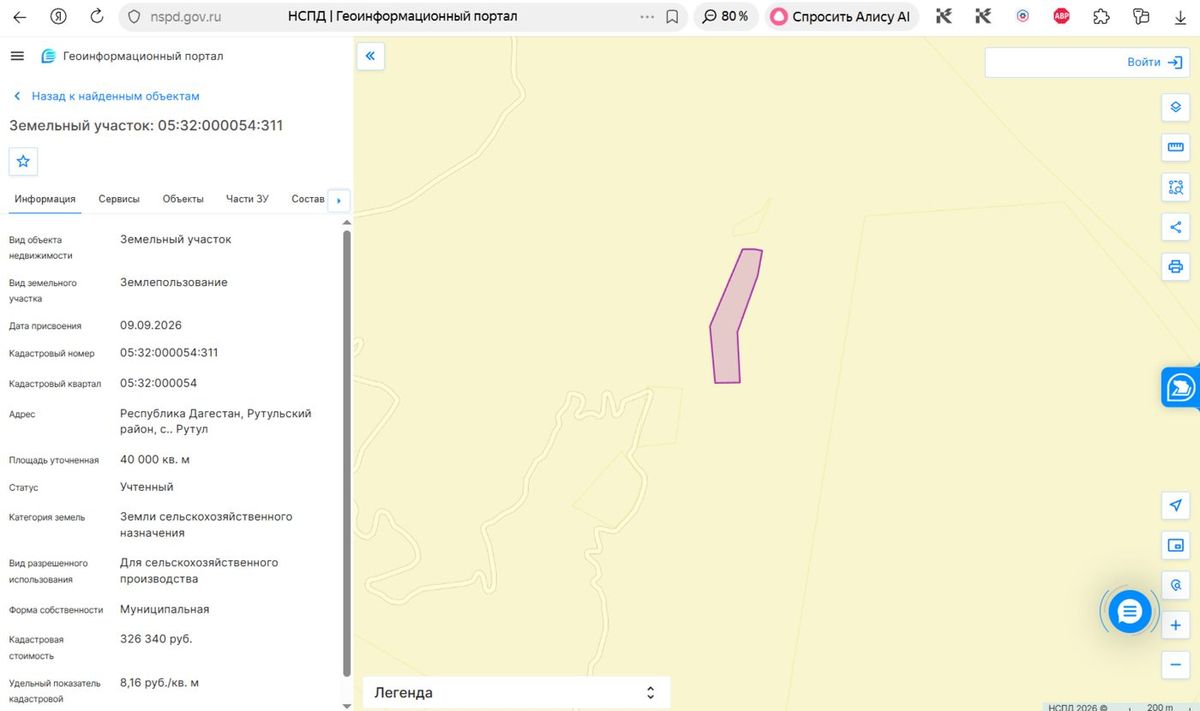Viewport: 1200px width, 711px height.
Task: Return via Назад к найденным объектам
Action: pyautogui.click(x=107, y=96)
